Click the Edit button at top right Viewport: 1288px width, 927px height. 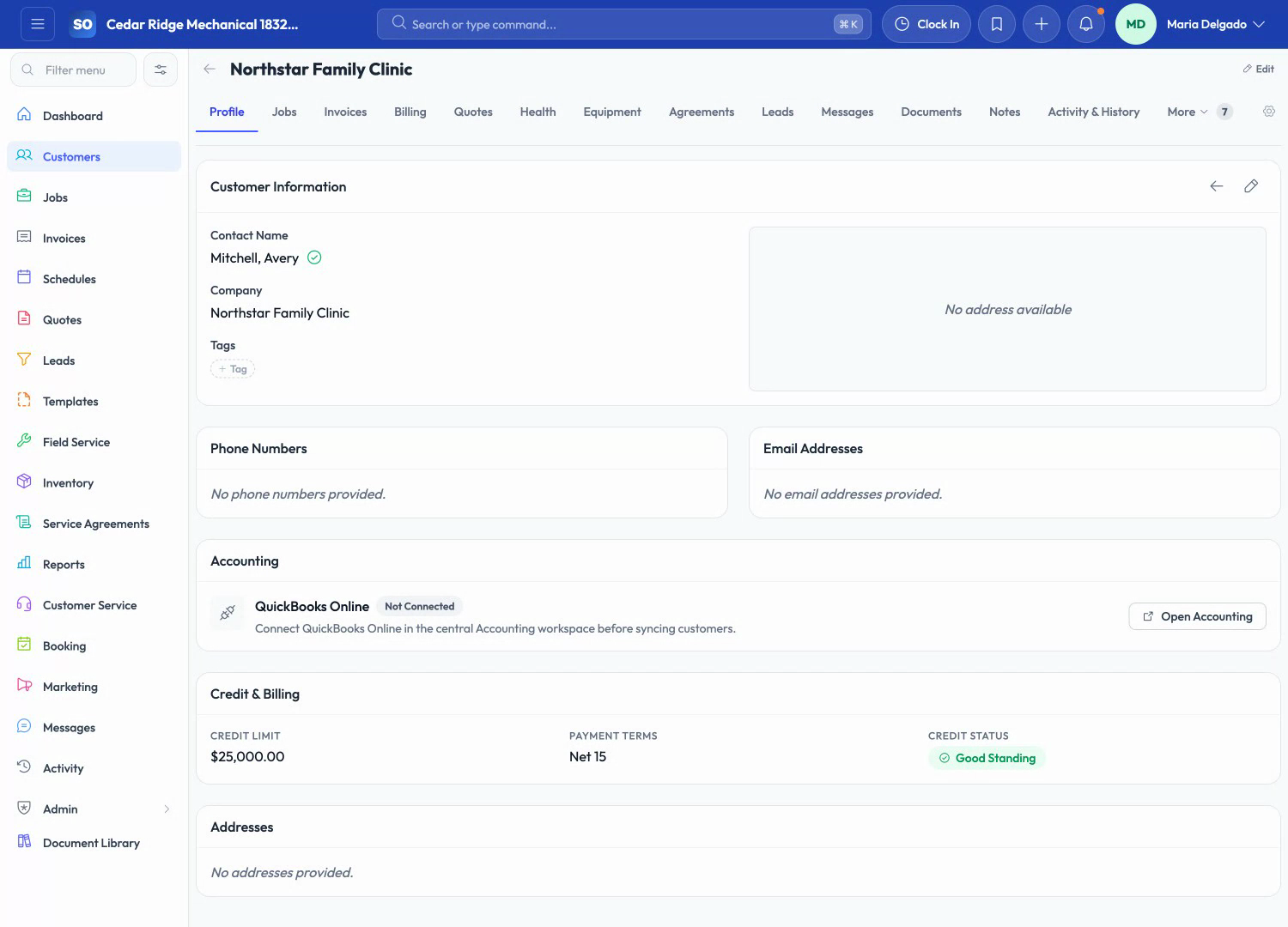click(x=1259, y=69)
